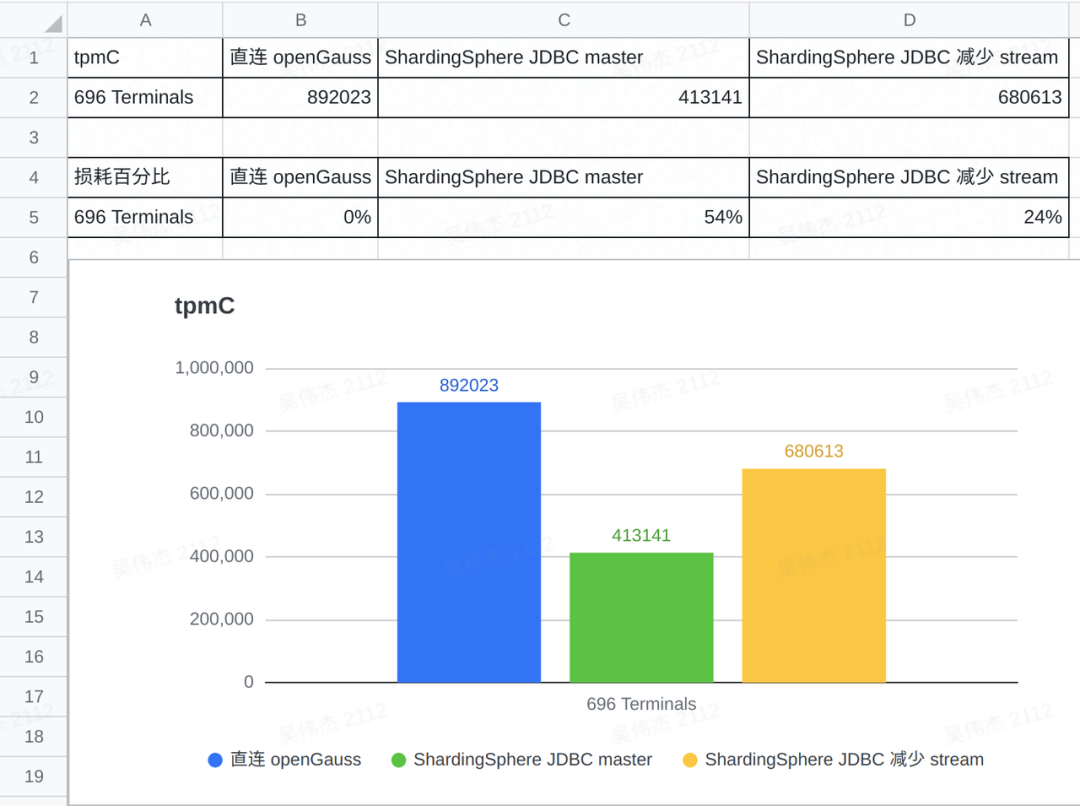The height and width of the screenshot is (806, 1080).
Task: Click cell showing 24%
Action: coord(909,217)
